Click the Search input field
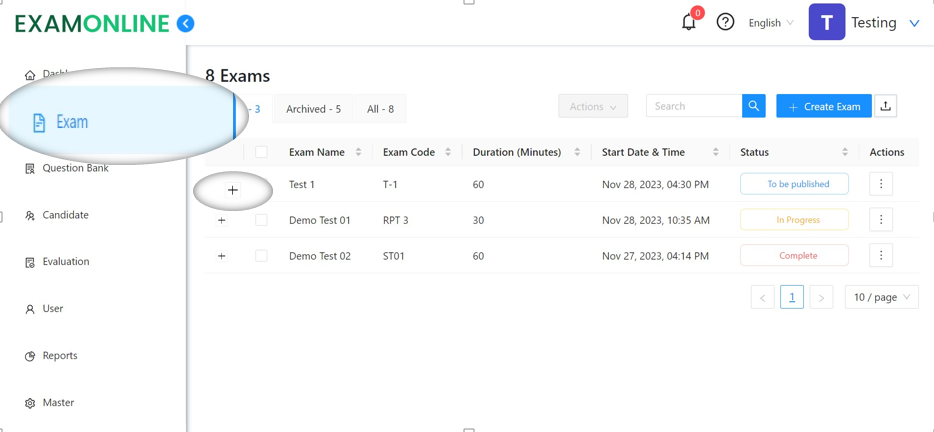Viewport: 934px width, 432px height. point(694,106)
